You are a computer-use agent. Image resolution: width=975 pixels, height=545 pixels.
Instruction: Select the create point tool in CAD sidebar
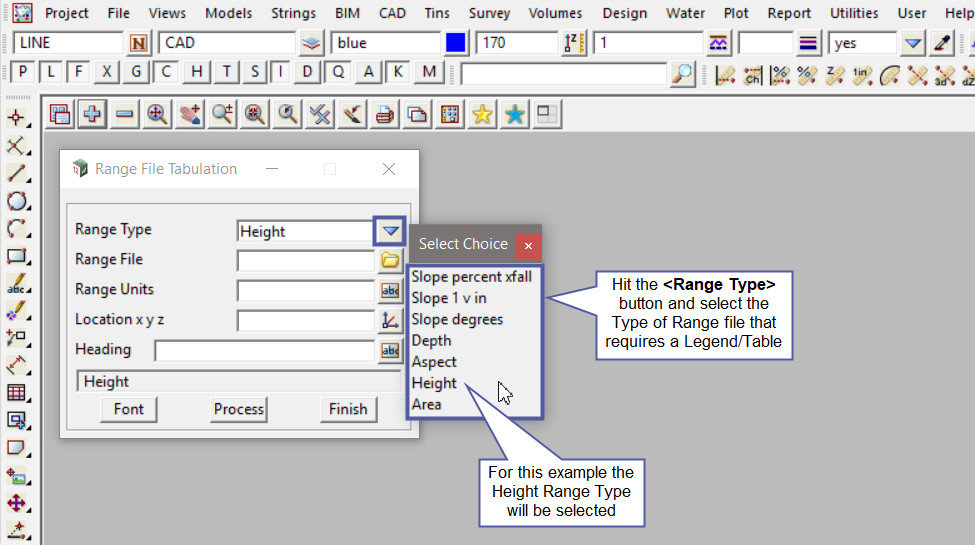click(x=17, y=118)
